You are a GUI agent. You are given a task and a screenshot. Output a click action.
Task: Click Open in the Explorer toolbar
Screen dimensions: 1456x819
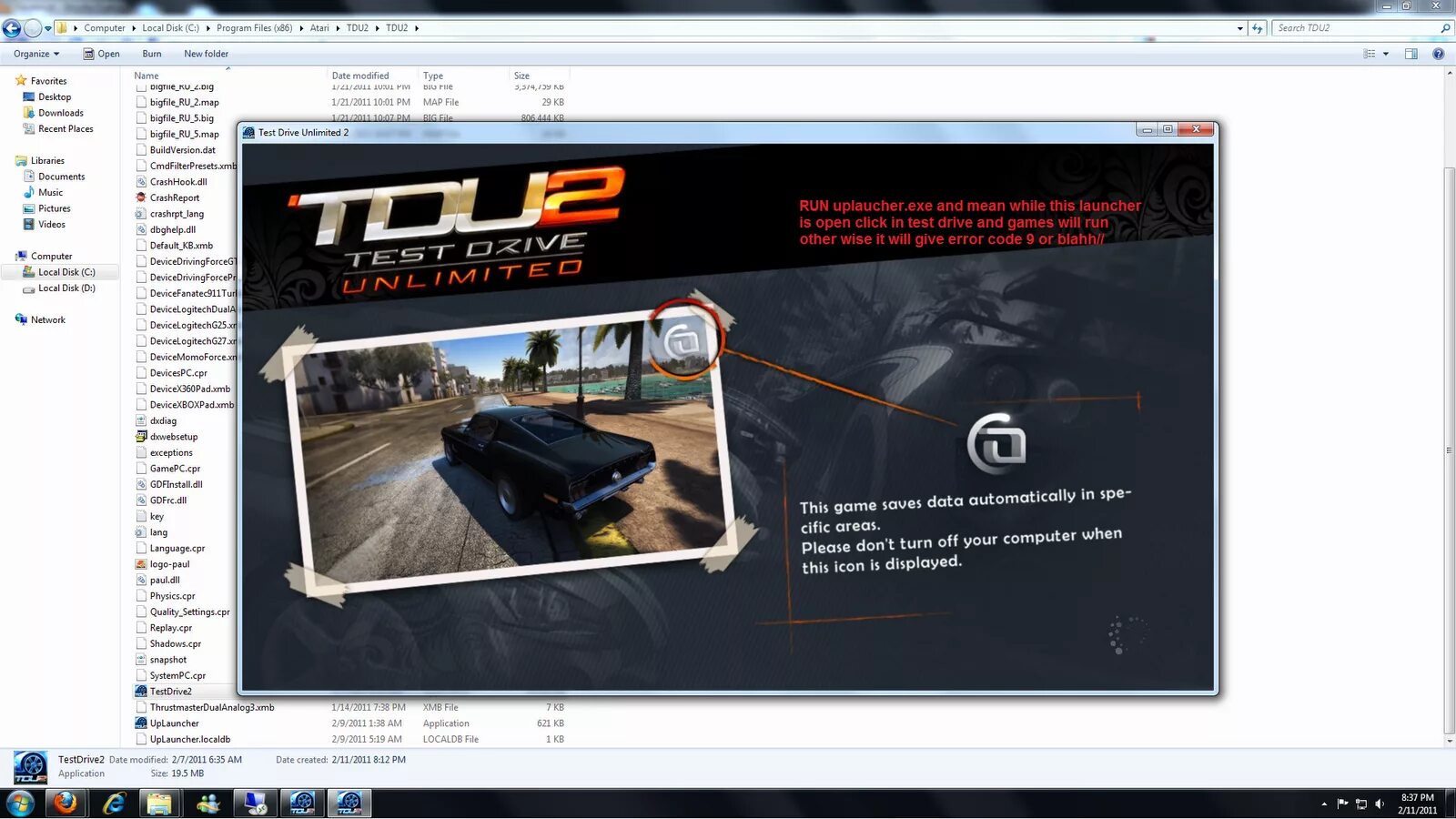(102, 54)
